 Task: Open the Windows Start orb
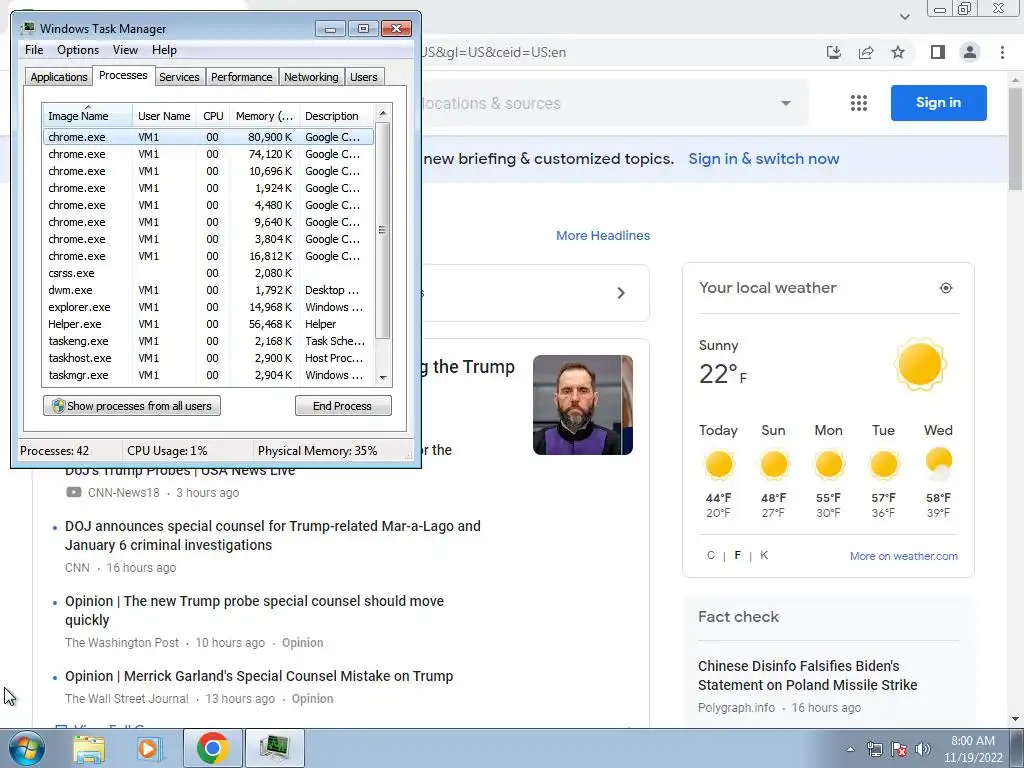click(25, 748)
